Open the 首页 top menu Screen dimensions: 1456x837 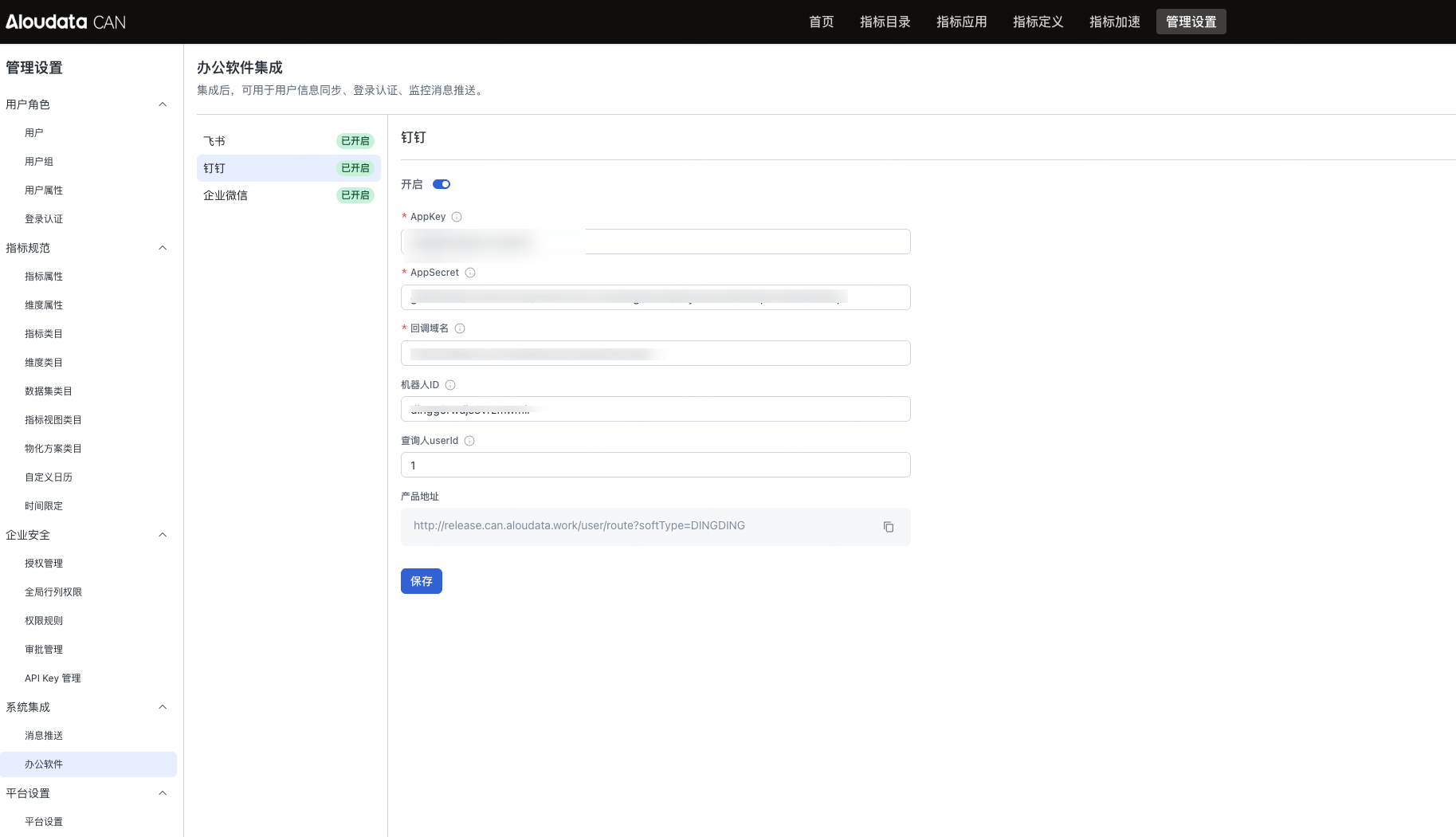tap(822, 22)
